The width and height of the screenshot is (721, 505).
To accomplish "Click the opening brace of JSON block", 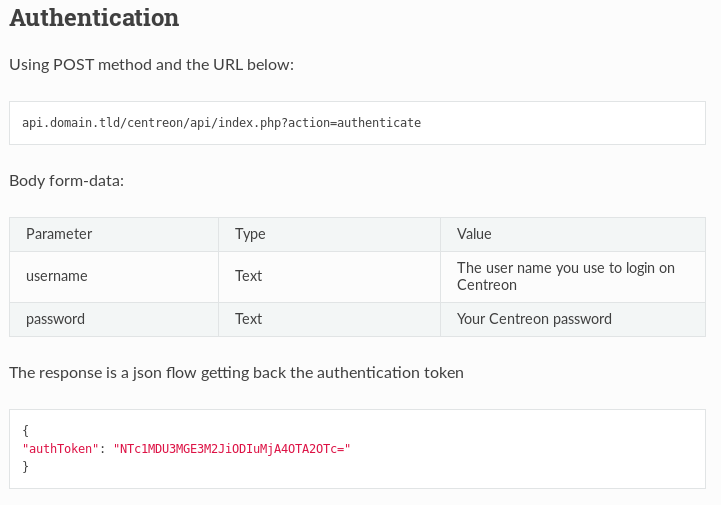I will coord(25,430).
